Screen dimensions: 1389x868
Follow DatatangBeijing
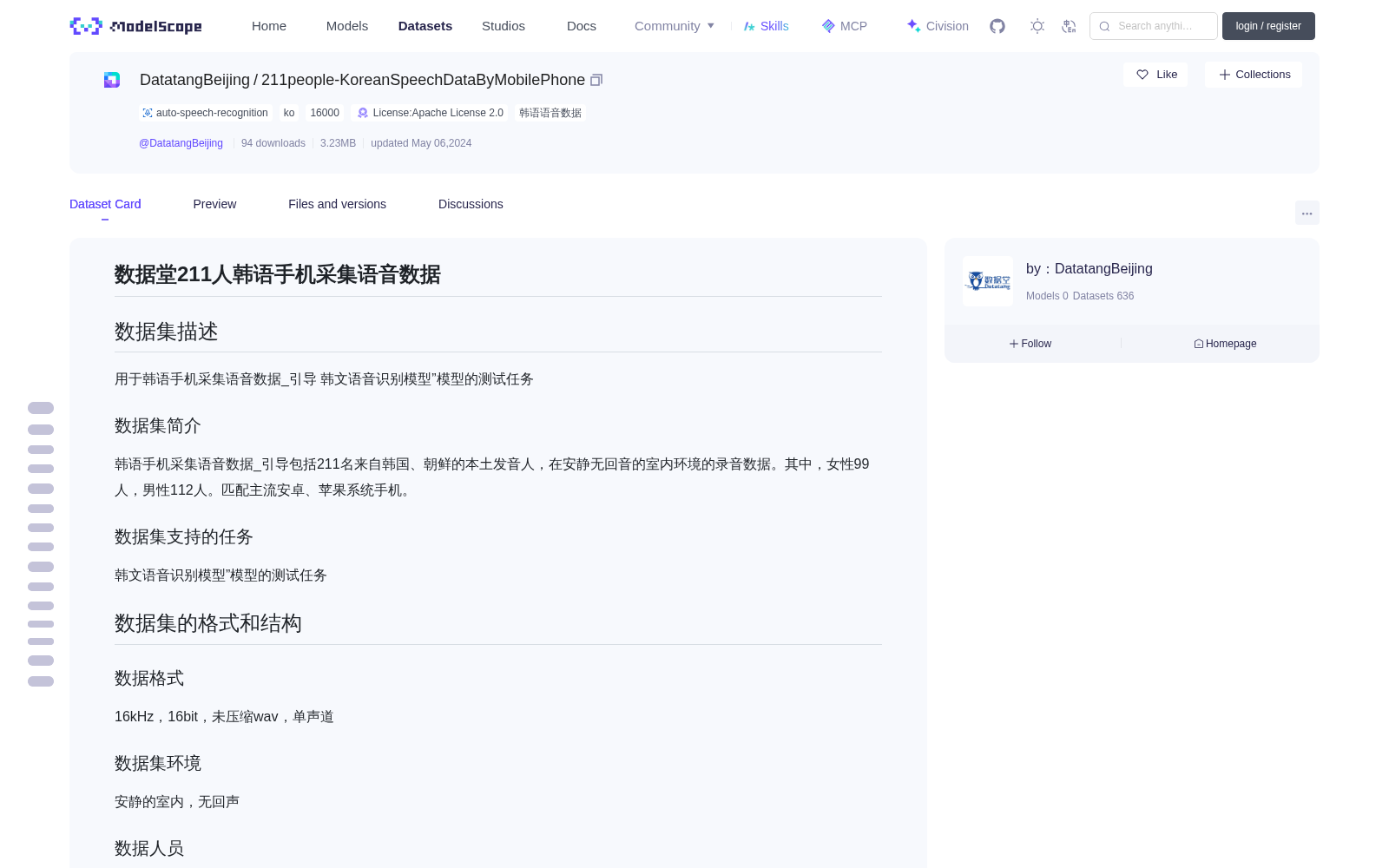(x=1030, y=344)
